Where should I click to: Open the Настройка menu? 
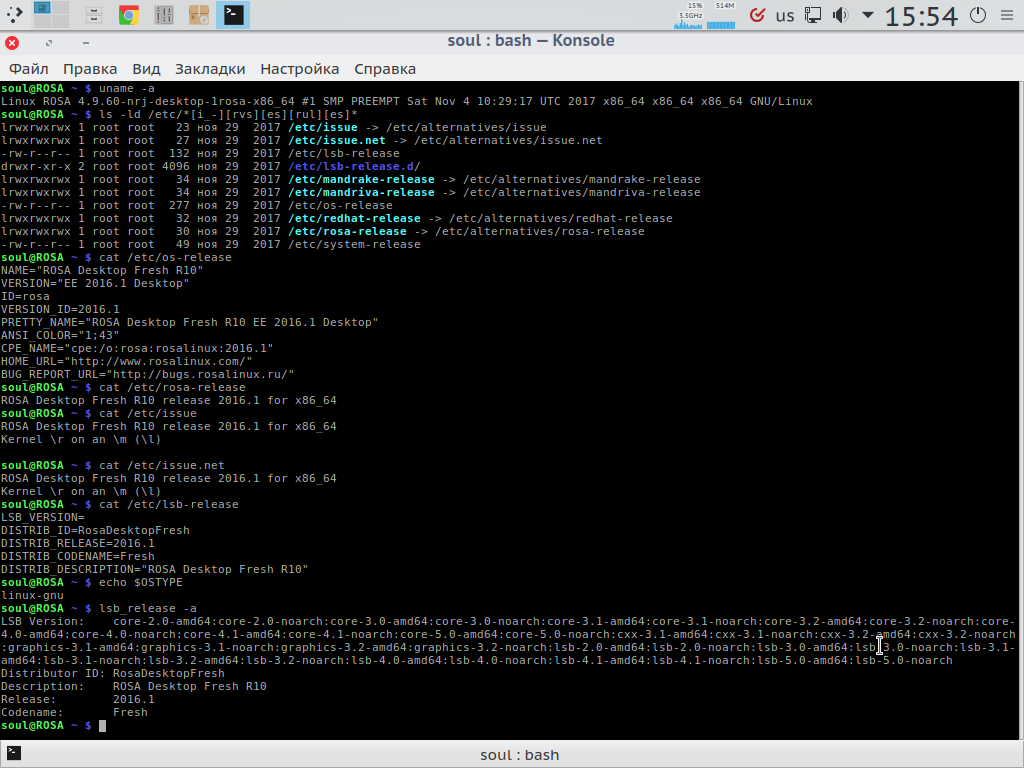click(x=300, y=69)
